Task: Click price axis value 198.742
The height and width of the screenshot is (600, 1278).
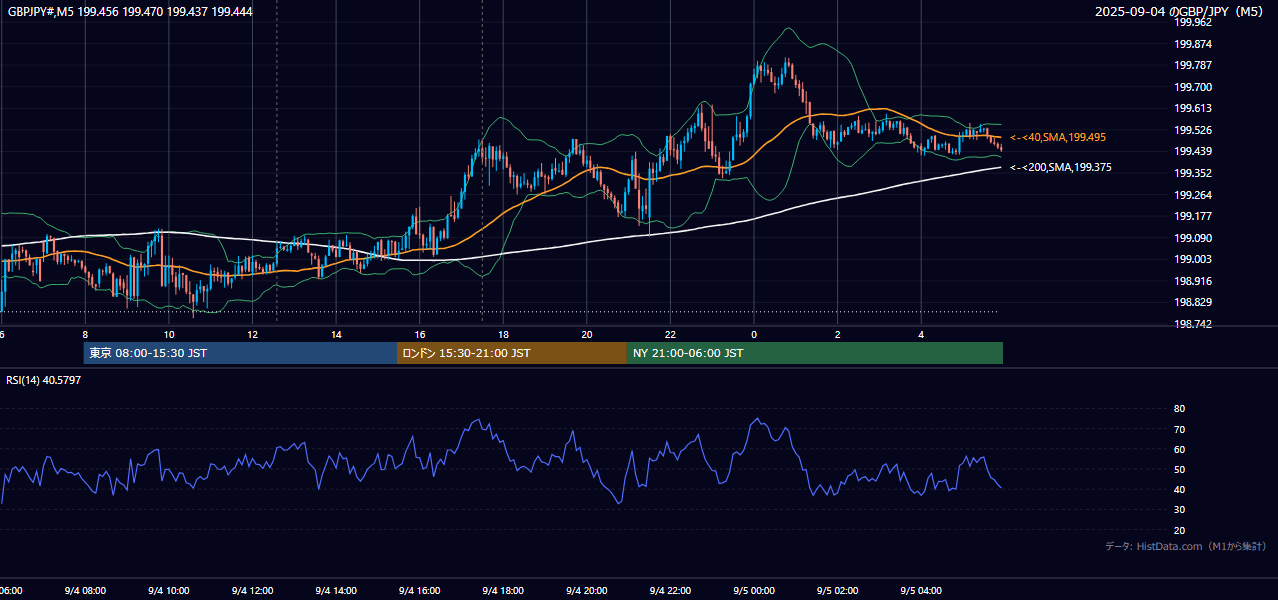Action: click(1193, 324)
